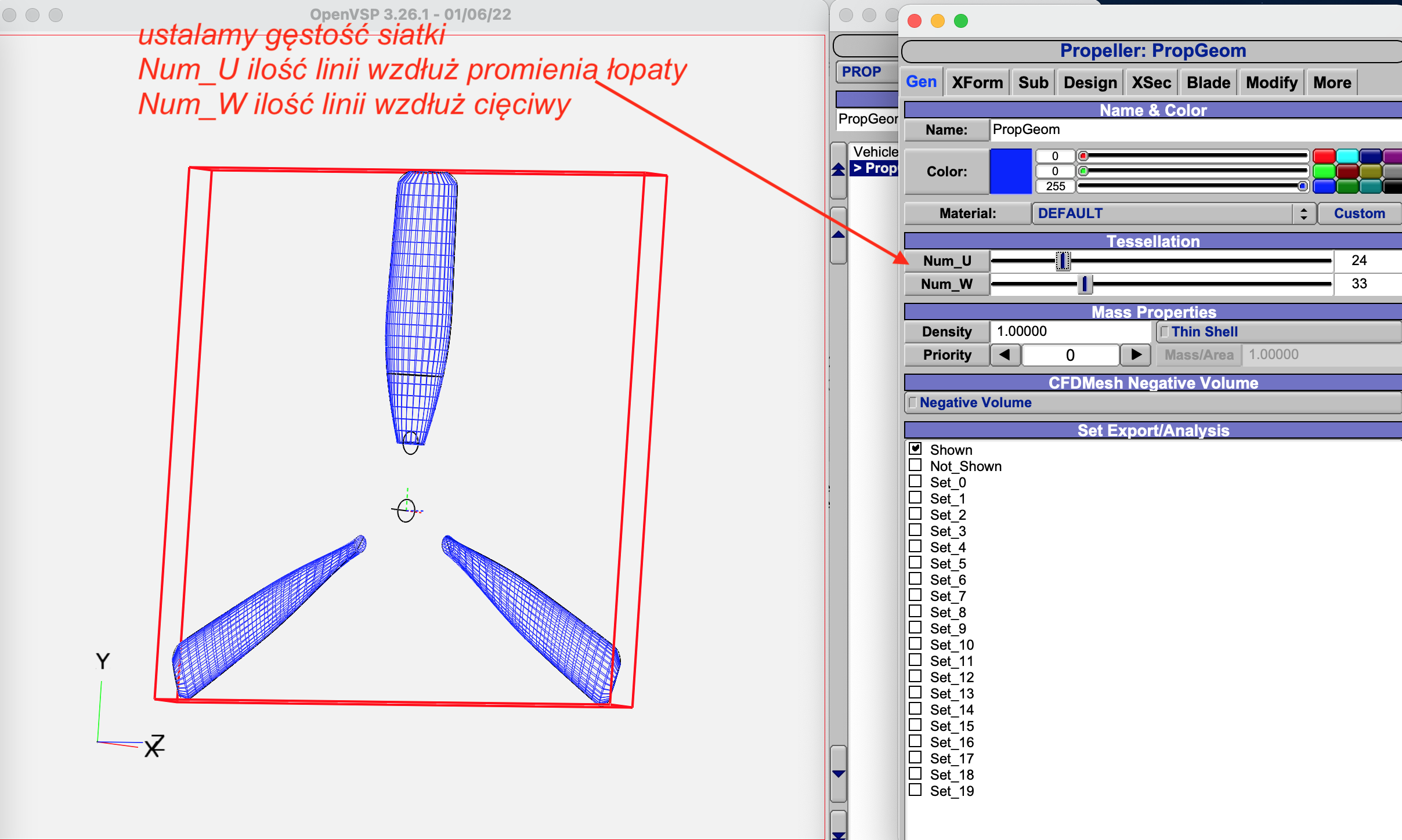The height and width of the screenshot is (840, 1402).
Task: Uncheck the Shown set checkbox
Action: 916,449
